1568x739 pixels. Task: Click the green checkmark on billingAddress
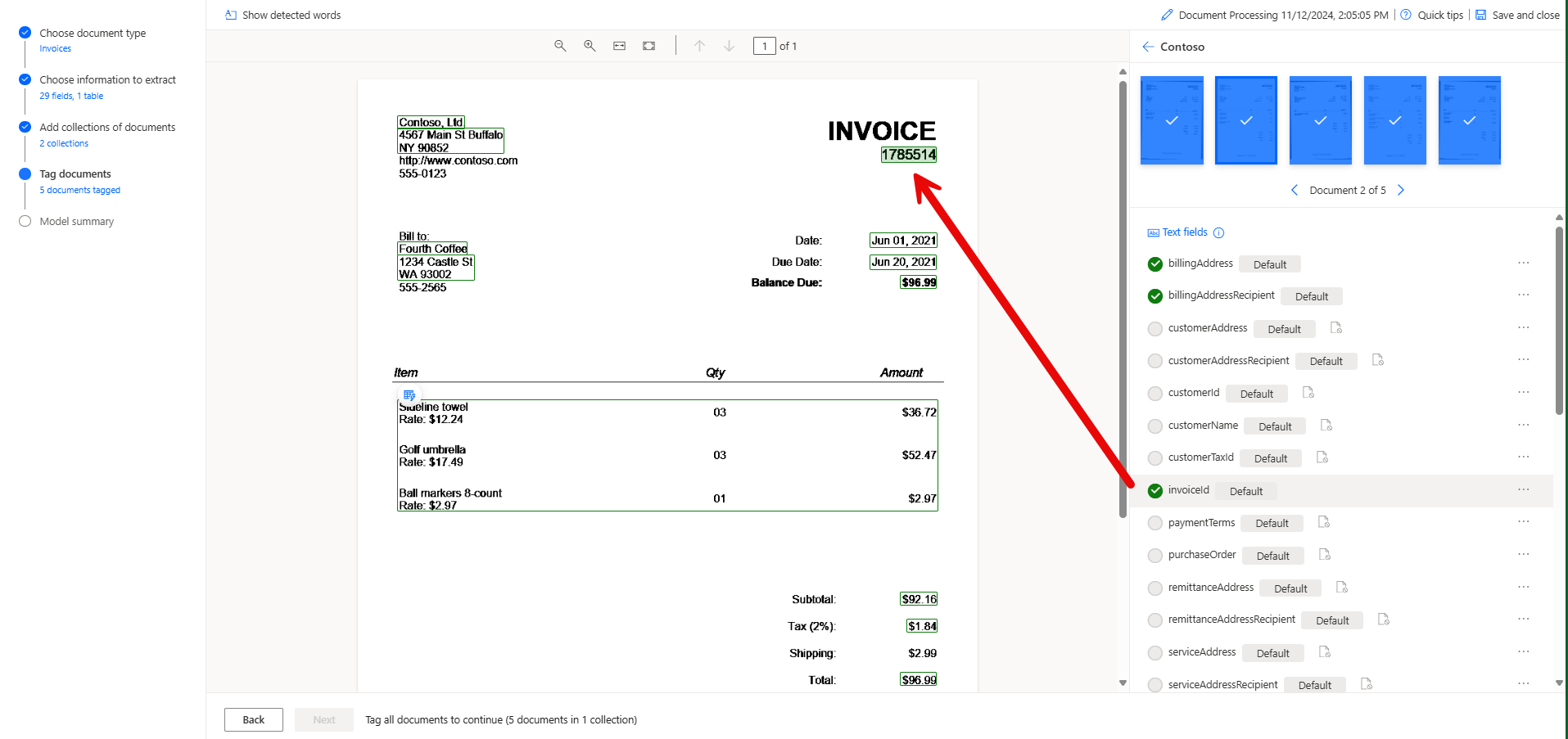(x=1155, y=264)
